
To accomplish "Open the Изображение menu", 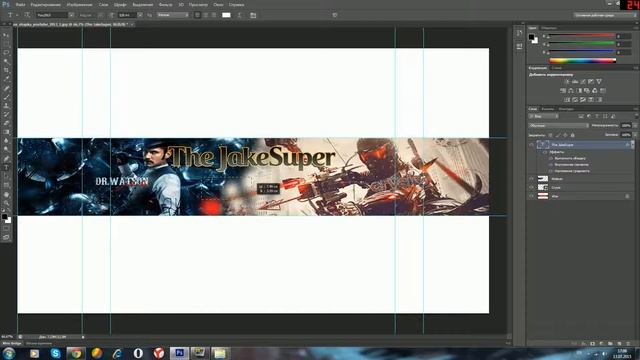I will 79,5.
